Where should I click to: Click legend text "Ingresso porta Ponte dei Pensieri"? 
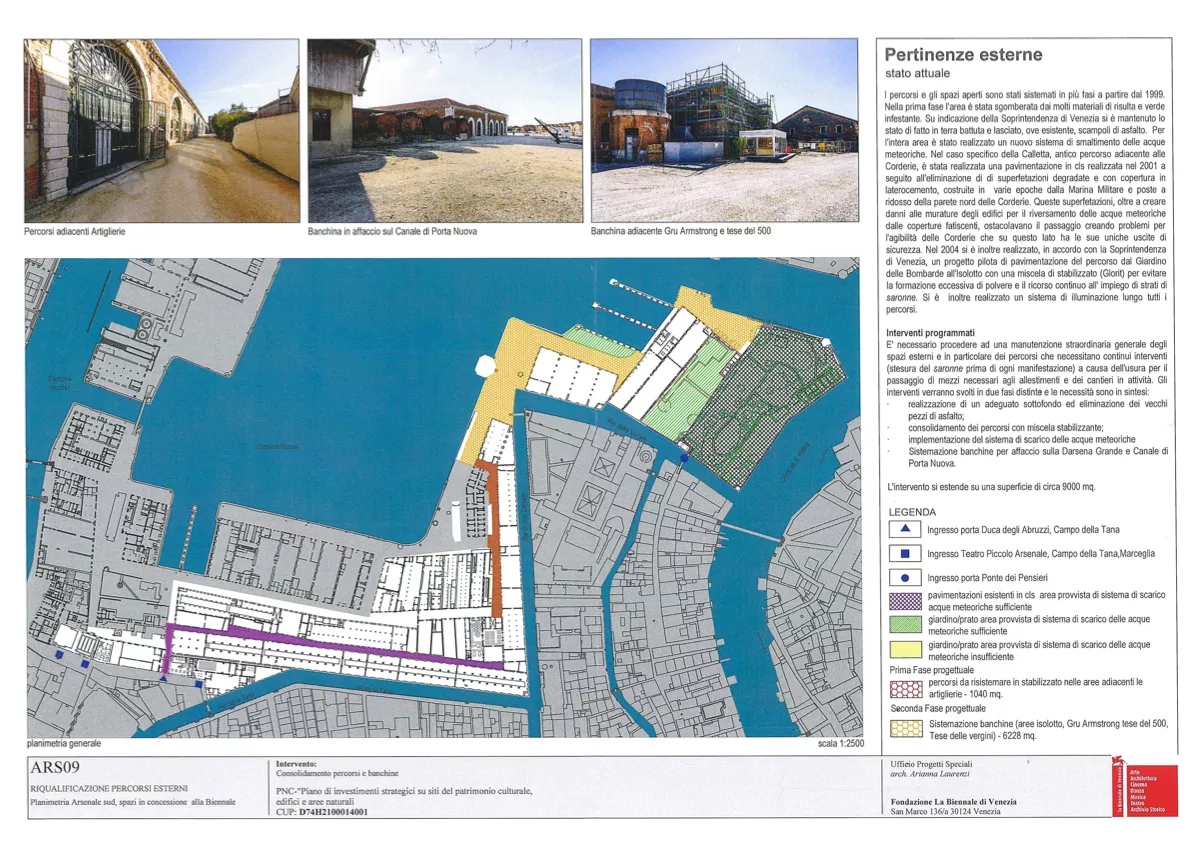(x=988, y=578)
